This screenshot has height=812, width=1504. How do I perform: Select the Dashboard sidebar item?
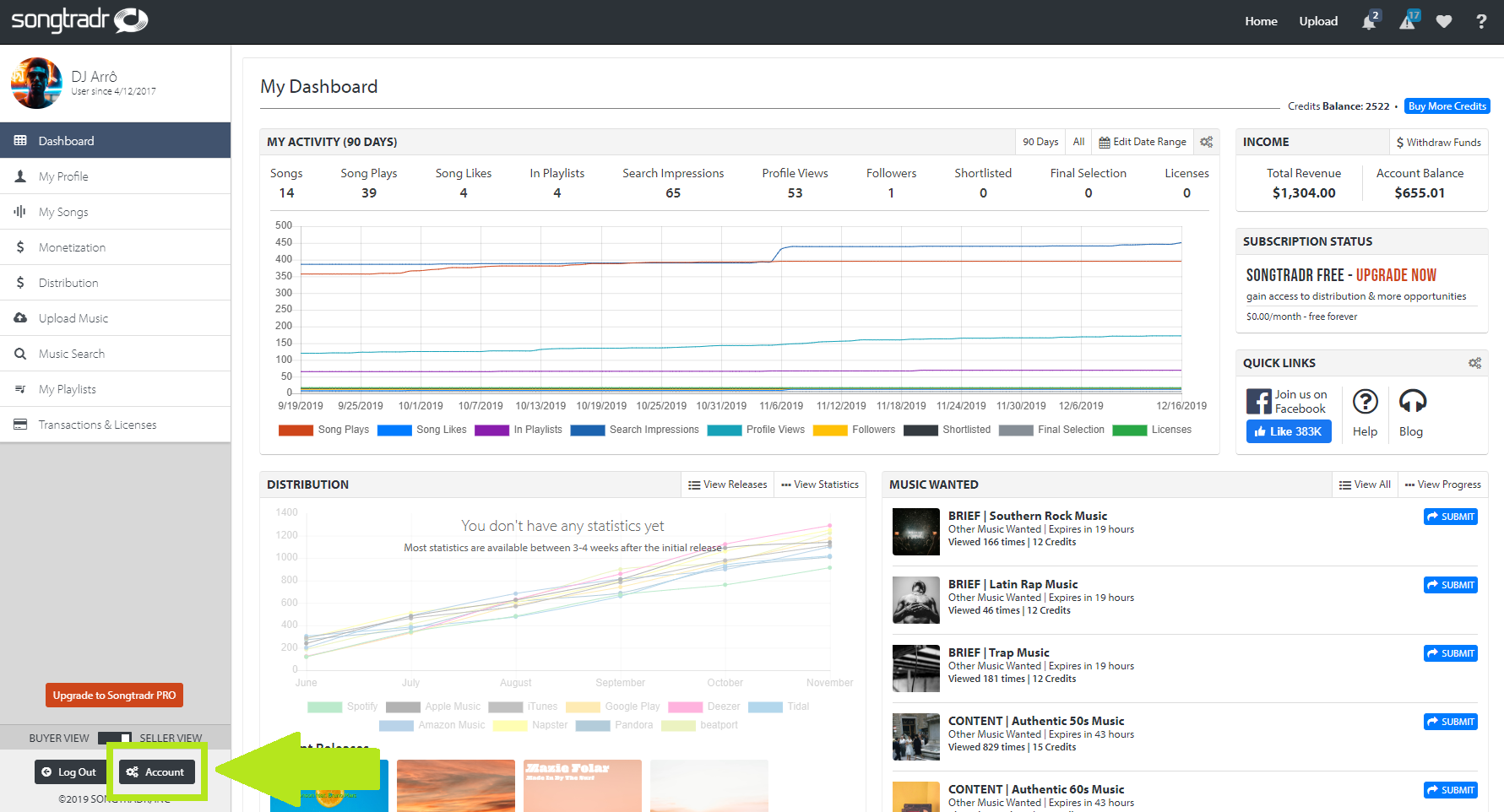tap(115, 140)
